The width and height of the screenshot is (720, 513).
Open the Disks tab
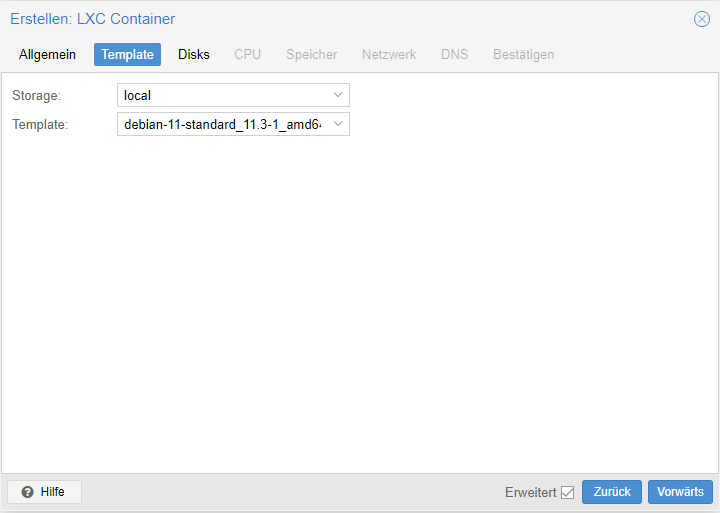pos(194,54)
